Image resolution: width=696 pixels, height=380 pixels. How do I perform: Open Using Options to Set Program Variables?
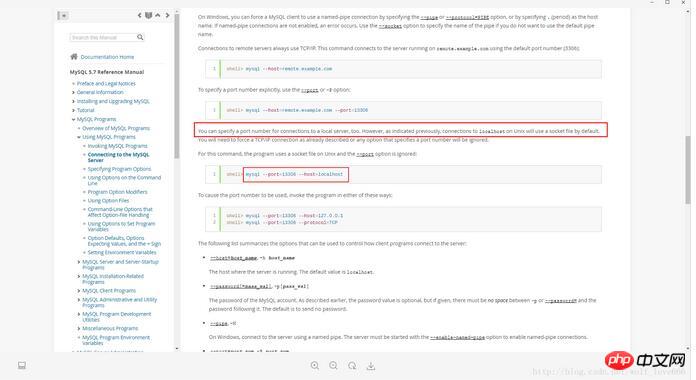tap(121, 226)
